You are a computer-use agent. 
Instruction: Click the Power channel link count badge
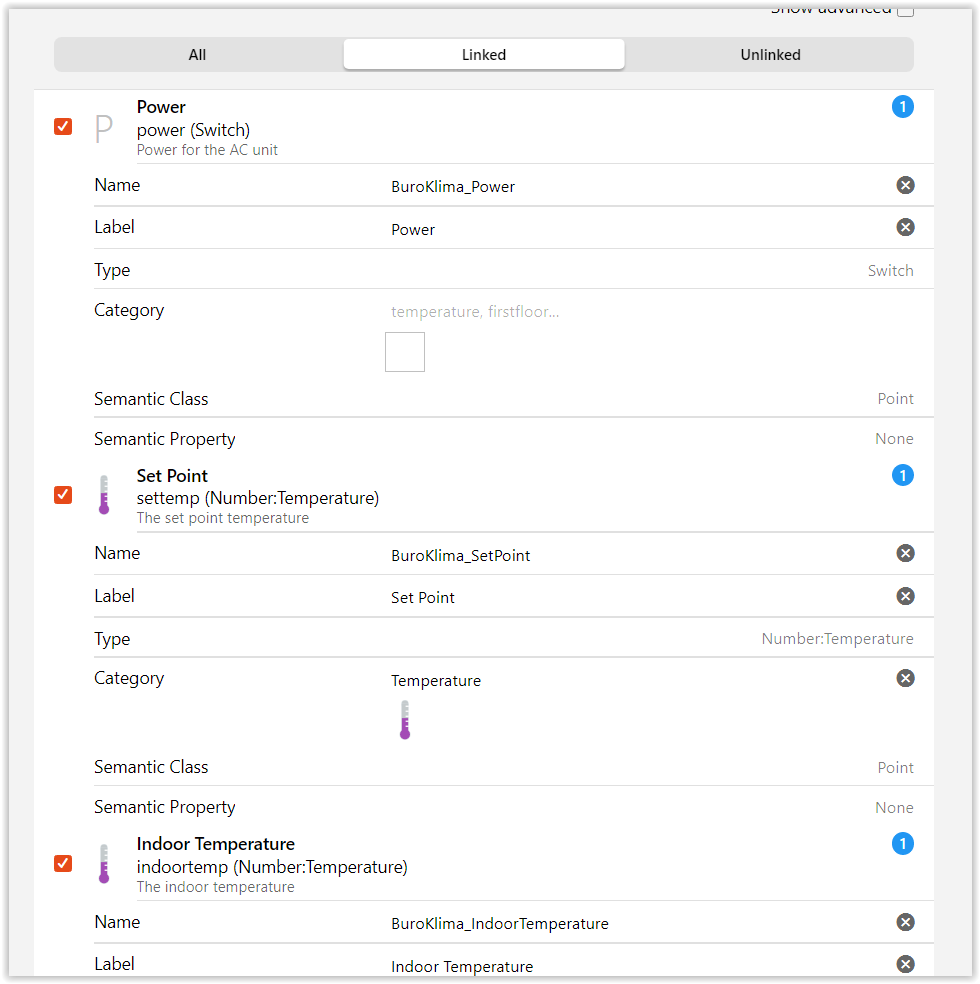coord(902,107)
